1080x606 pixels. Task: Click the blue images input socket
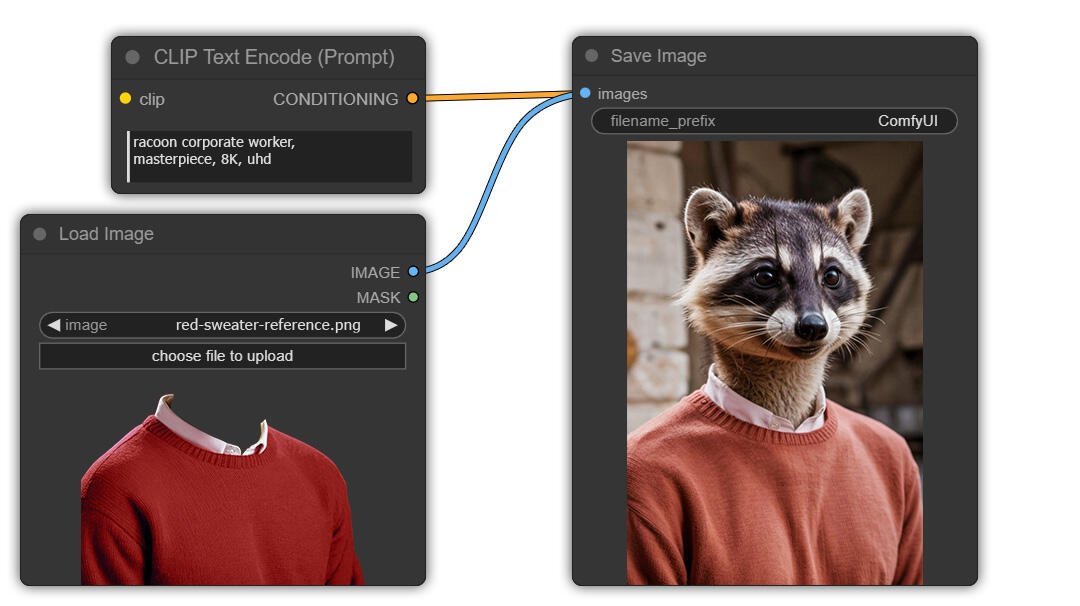[585, 93]
